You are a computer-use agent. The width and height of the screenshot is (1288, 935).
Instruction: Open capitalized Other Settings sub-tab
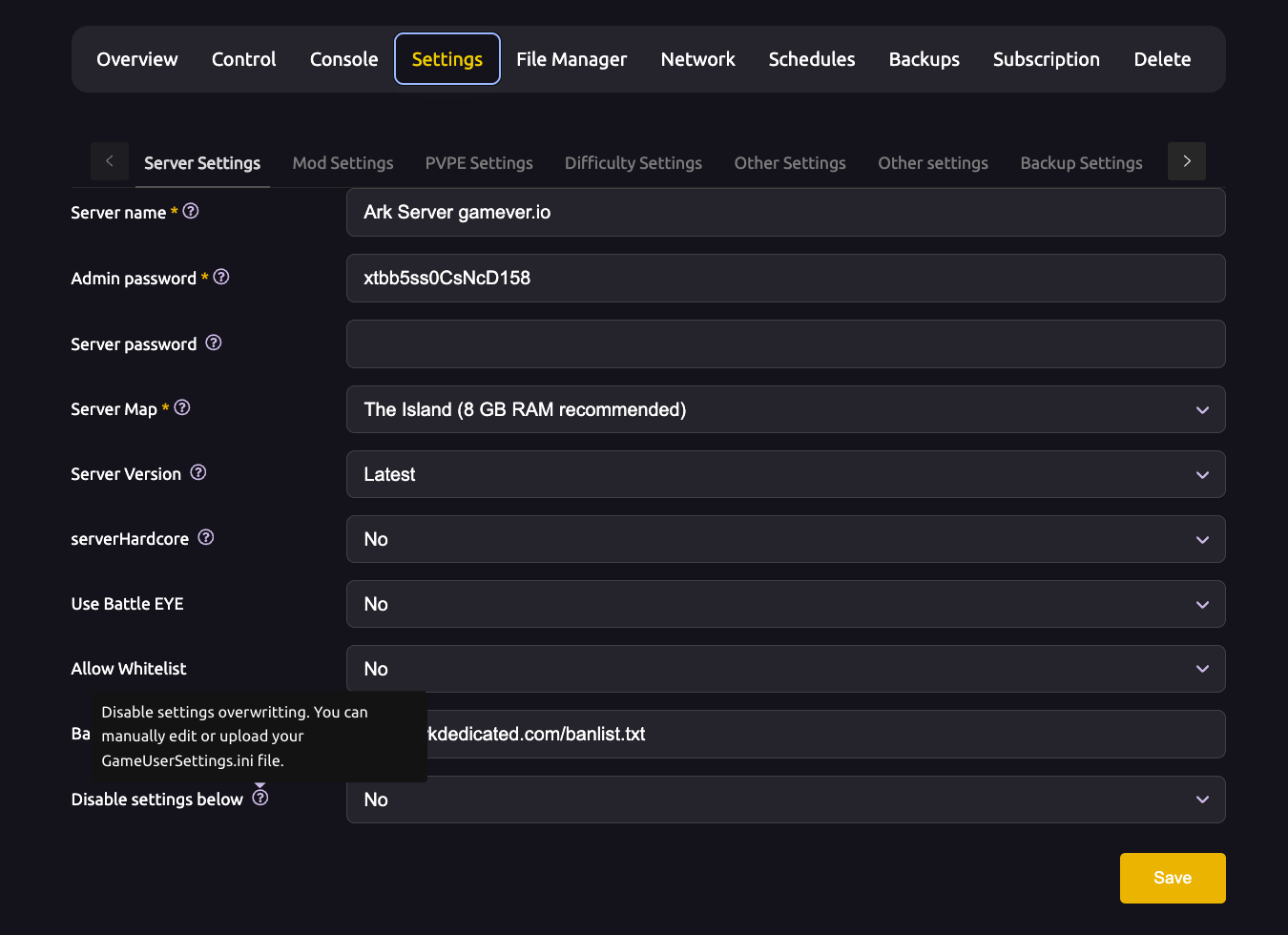click(790, 163)
